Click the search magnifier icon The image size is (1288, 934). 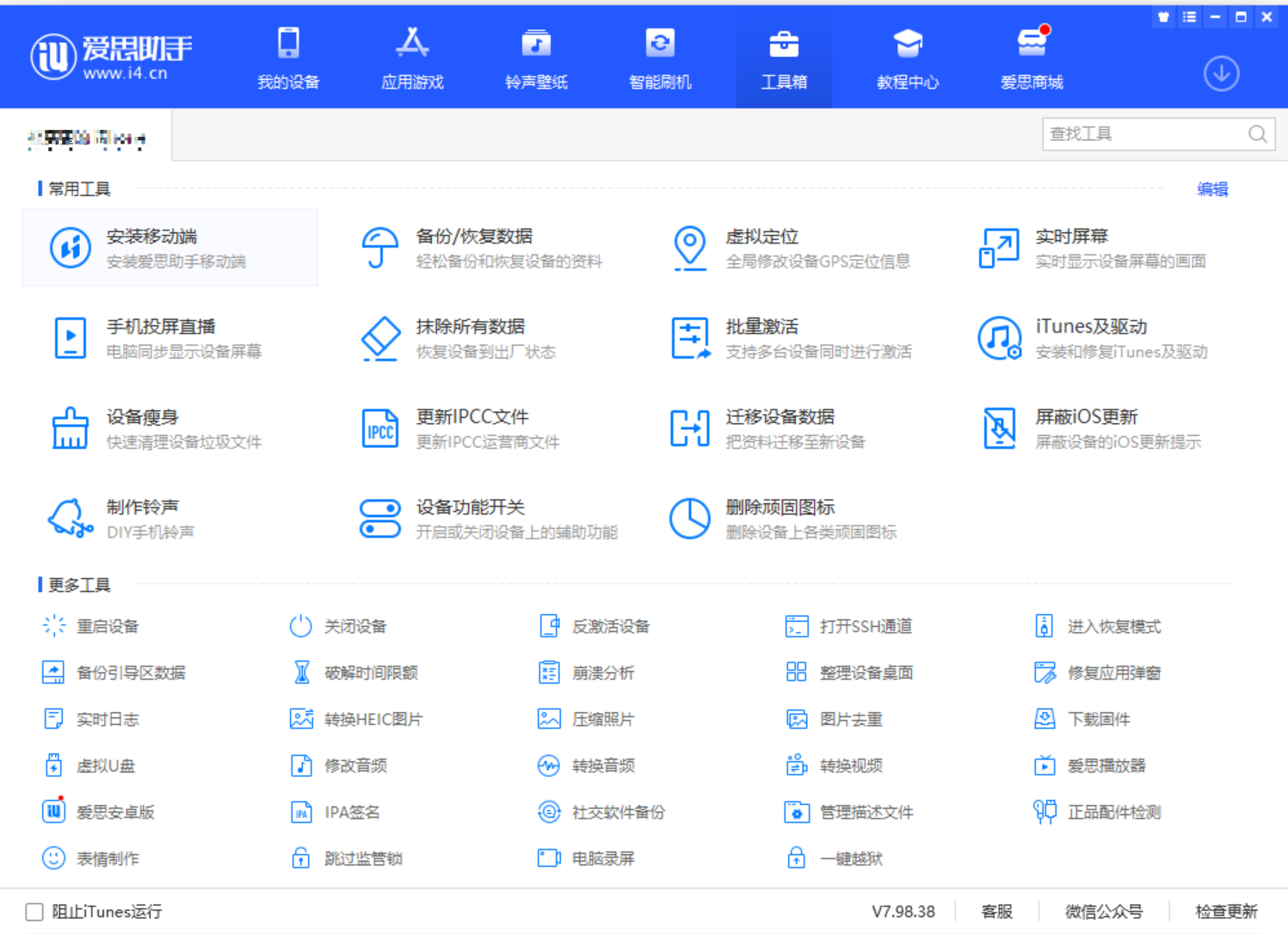pyautogui.click(x=1257, y=134)
